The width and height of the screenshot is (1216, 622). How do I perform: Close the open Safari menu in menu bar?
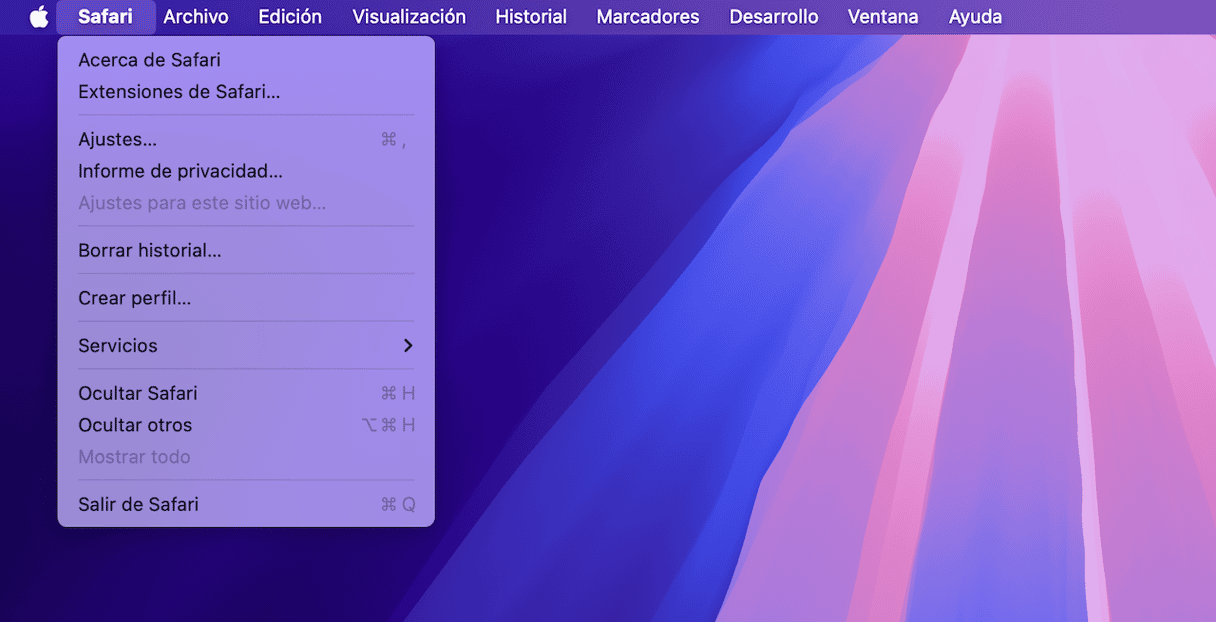point(105,17)
